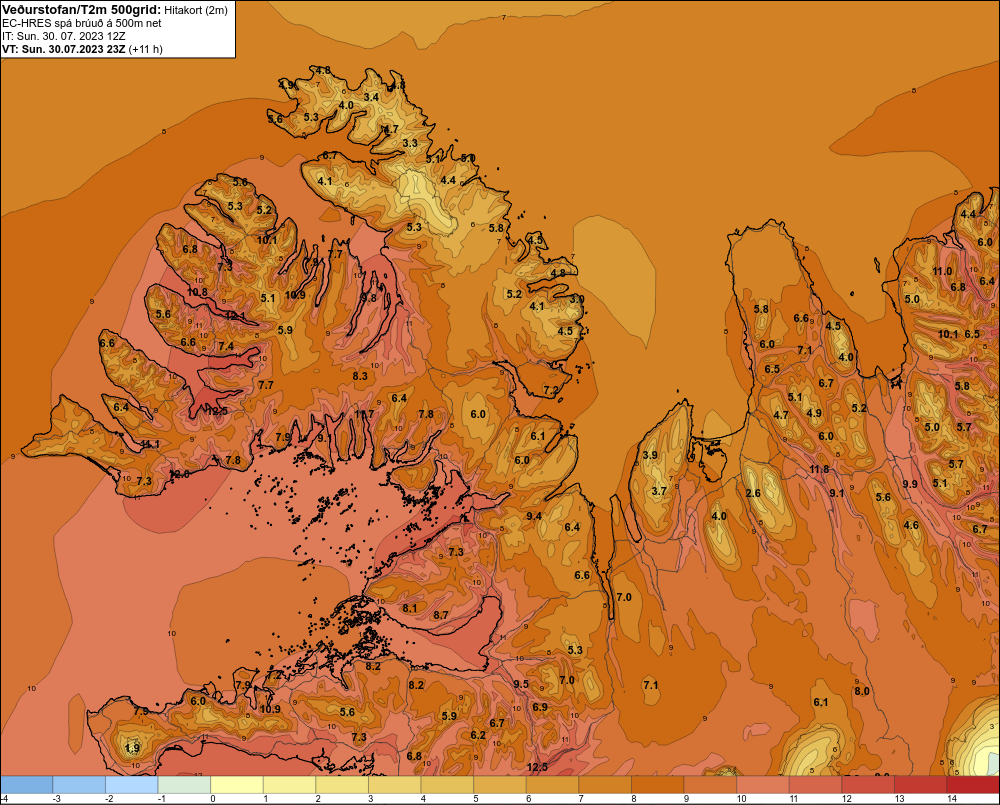This screenshot has height=805, width=1000.
Task: Pick the pale yellow legend swatch between 0 and 1
Action: coord(237,785)
